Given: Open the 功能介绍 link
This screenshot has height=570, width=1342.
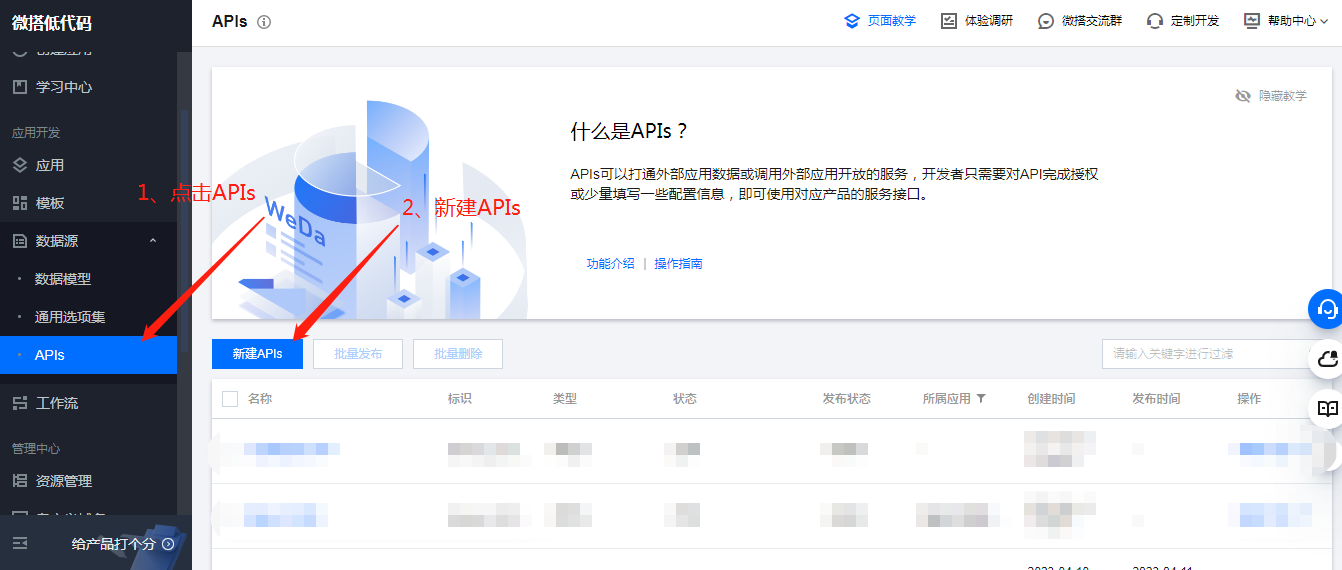Looking at the screenshot, I should click(x=610, y=264).
